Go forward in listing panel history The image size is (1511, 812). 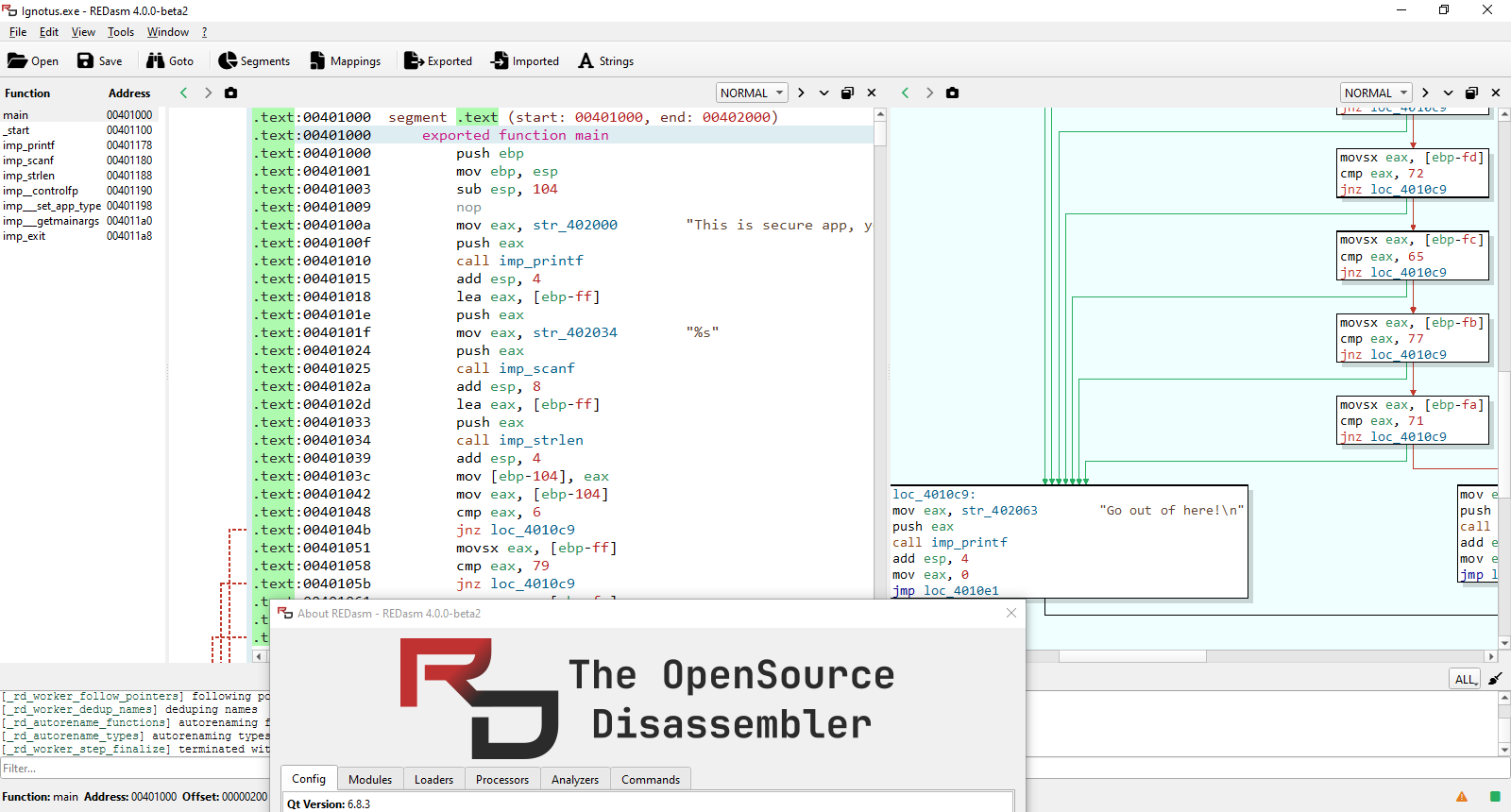[208, 93]
